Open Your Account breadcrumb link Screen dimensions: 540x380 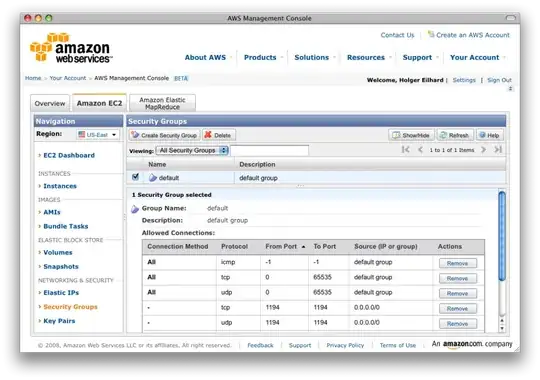(x=68, y=78)
